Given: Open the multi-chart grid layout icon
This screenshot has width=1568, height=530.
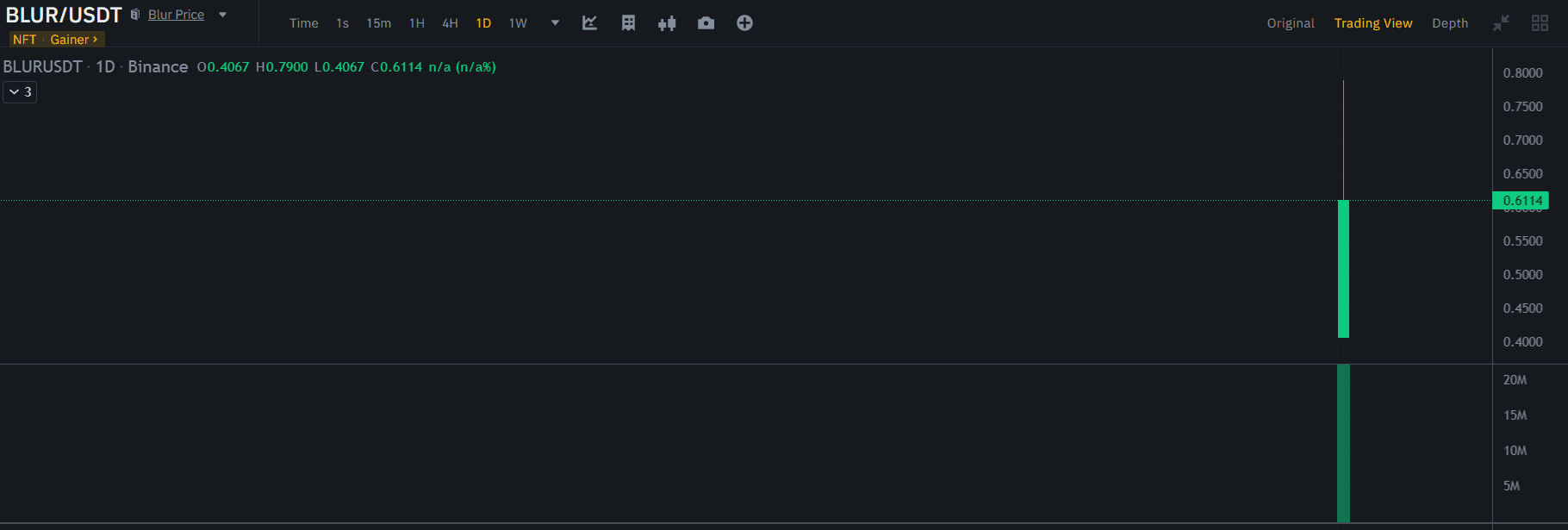Looking at the screenshot, I should click(1540, 23).
